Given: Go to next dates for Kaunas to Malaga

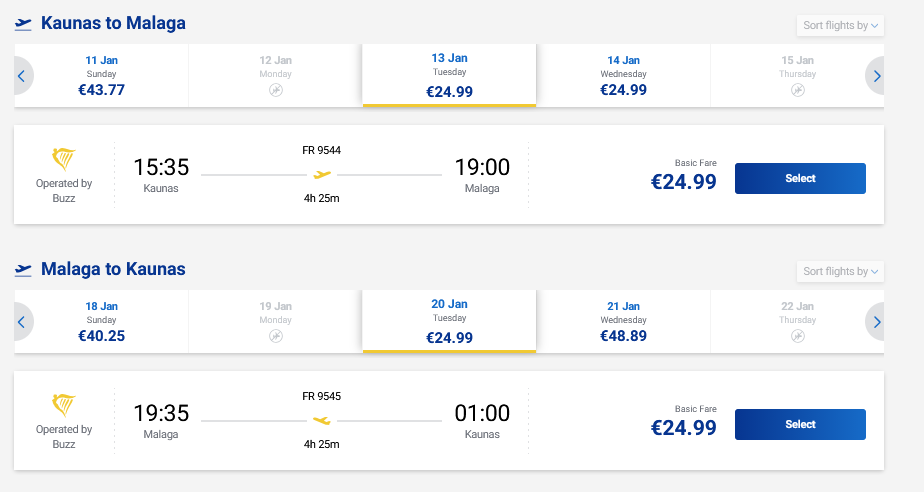Looking at the screenshot, I should pos(876,75).
